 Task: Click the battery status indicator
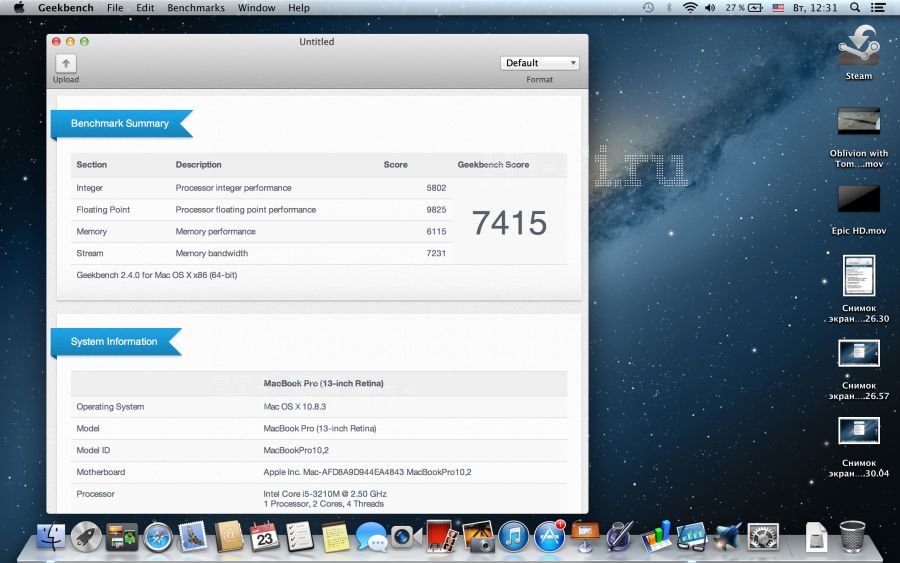pyautogui.click(x=743, y=8)
